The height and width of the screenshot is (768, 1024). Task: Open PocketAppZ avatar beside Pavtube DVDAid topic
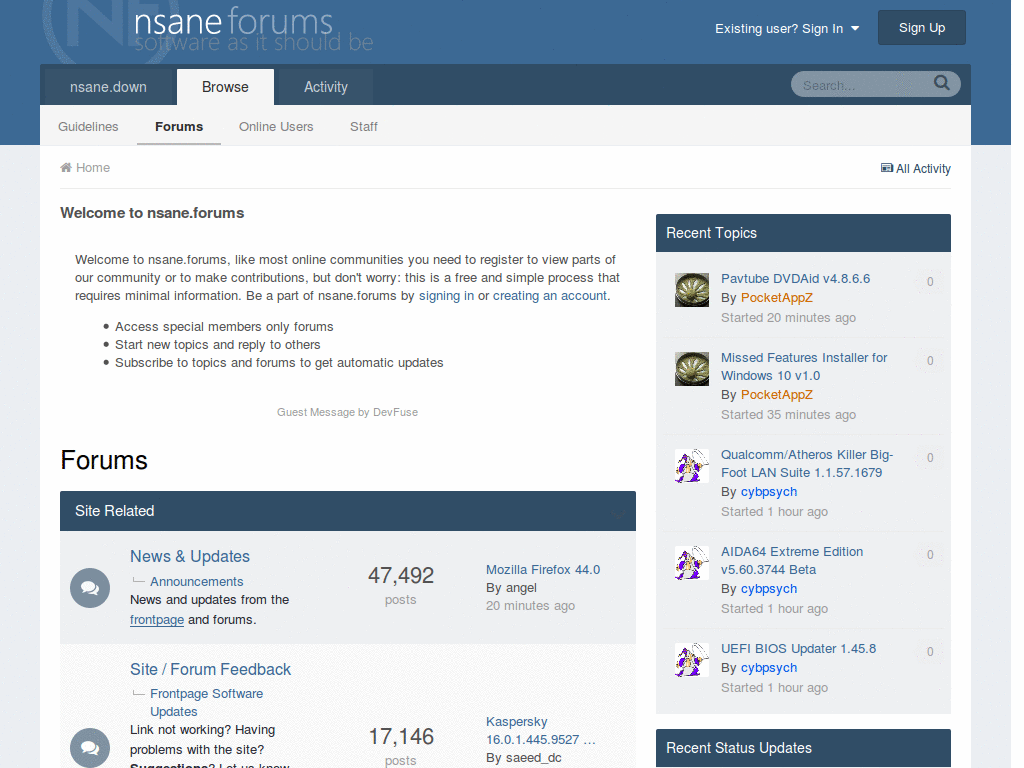pos(692,290)
